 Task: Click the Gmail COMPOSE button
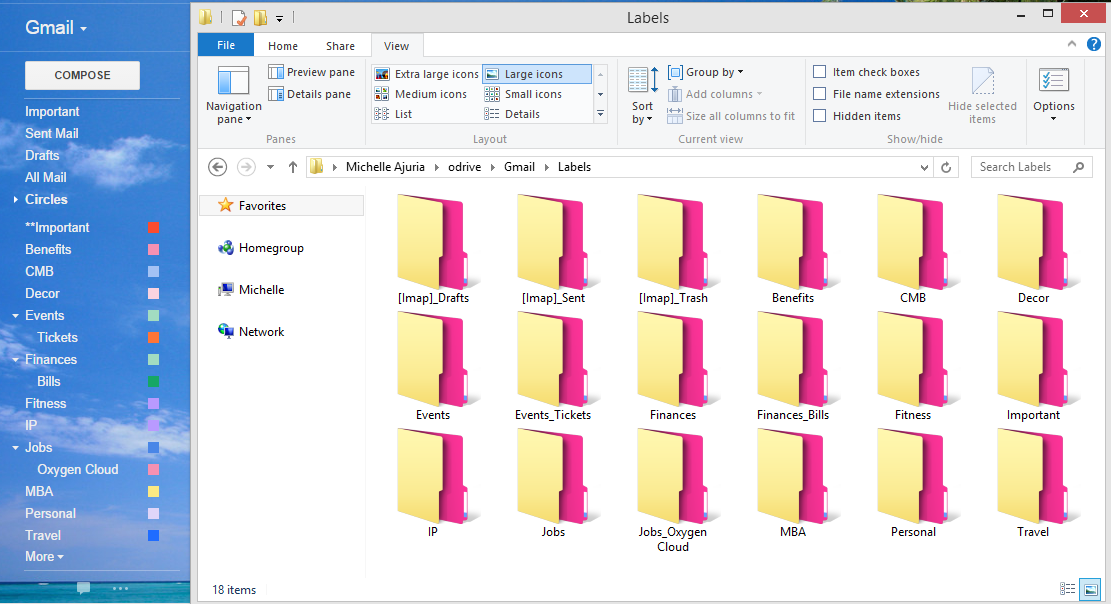pos(82,75)
